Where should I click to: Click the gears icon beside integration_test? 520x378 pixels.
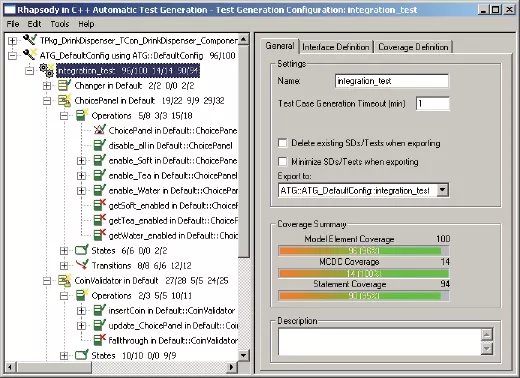(46, 70)
